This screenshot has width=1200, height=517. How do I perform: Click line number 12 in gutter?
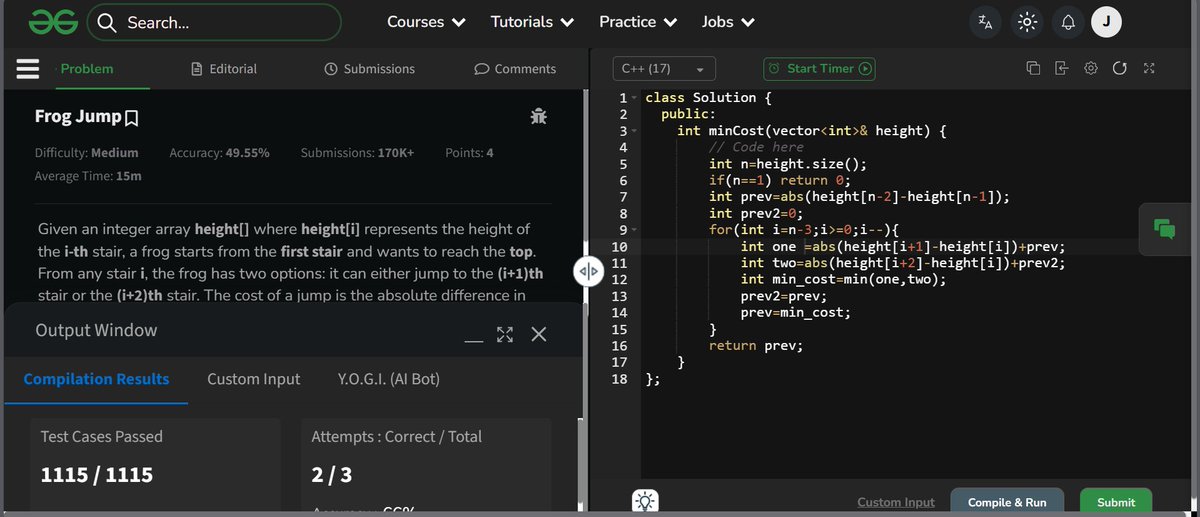coord(618,279)
